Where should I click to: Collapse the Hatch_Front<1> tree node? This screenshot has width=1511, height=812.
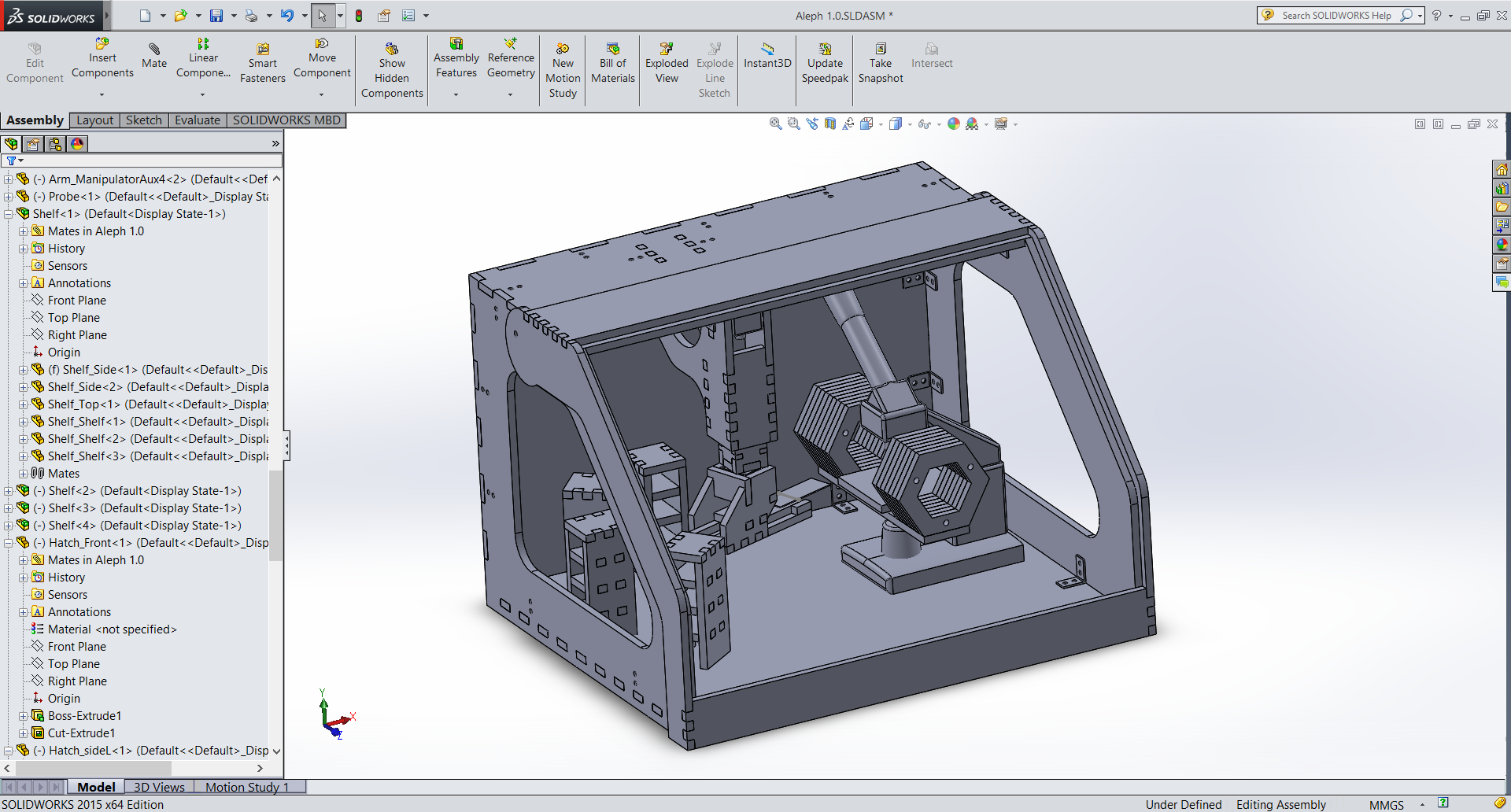point(8,543)
